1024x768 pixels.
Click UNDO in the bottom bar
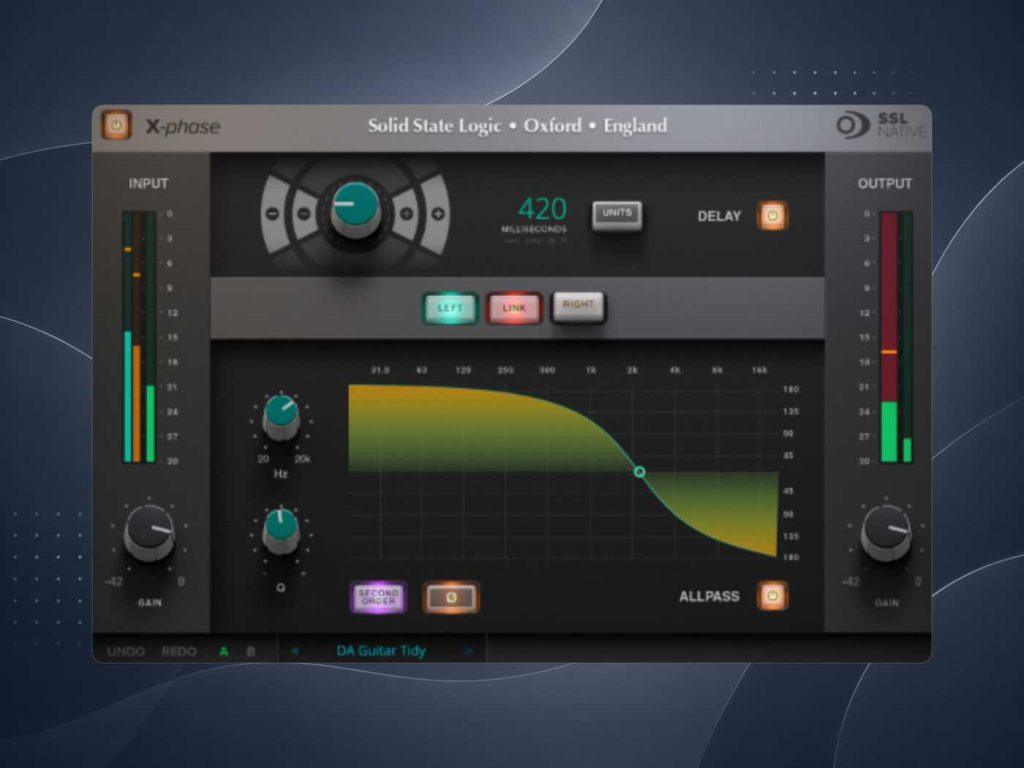pos(125,651)
